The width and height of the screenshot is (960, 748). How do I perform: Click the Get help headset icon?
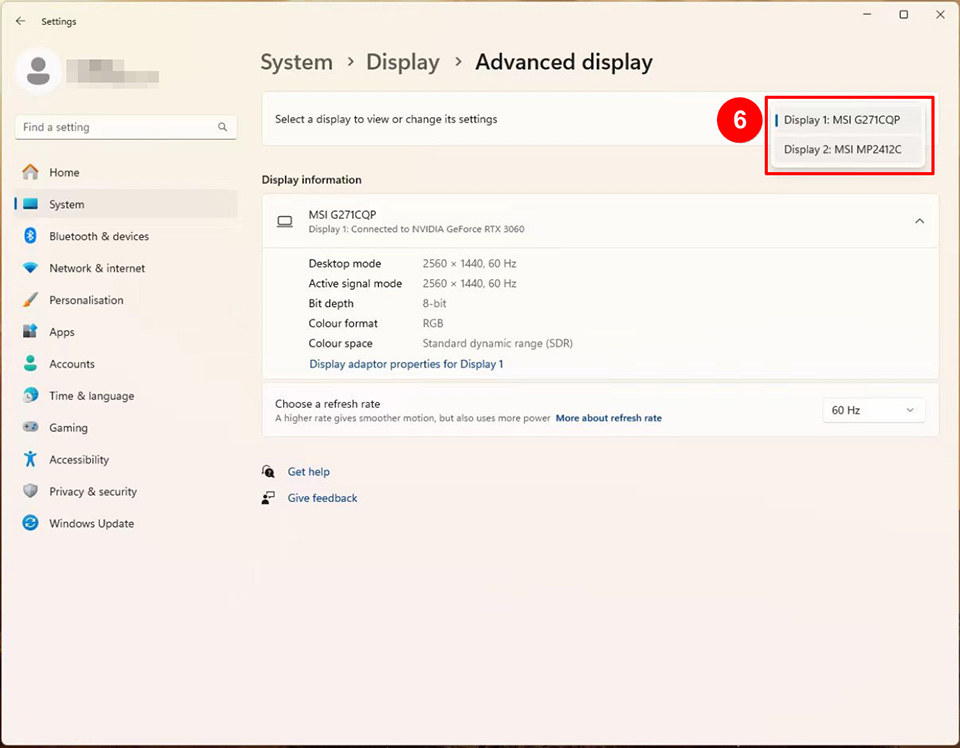(x=268, y=471)
